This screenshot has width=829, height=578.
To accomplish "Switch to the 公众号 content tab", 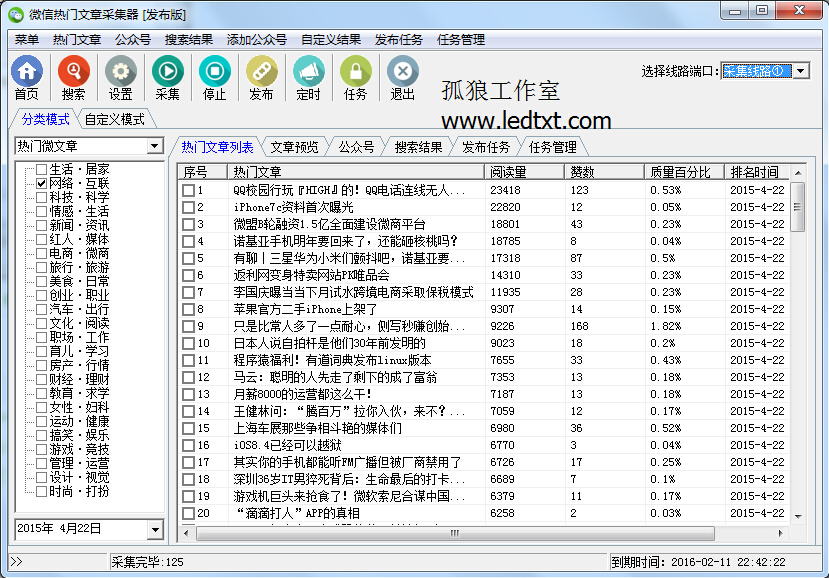I will point(356,147).
